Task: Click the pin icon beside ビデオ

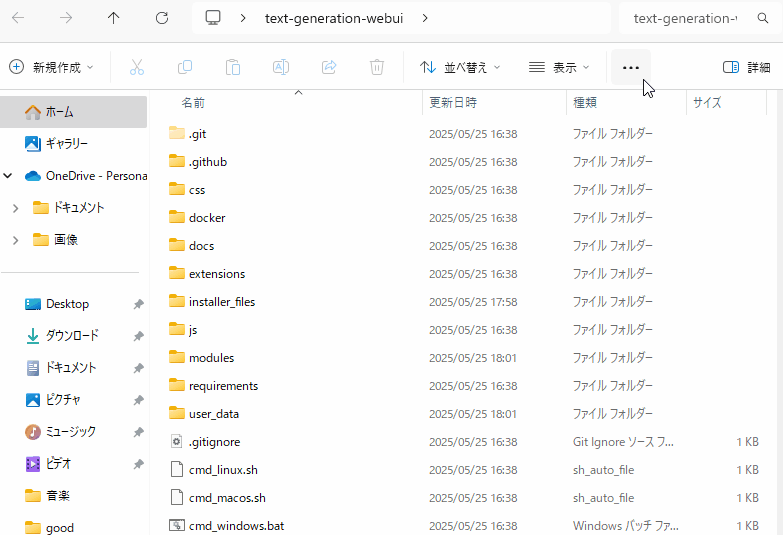Action: click(x=138, y=464)
